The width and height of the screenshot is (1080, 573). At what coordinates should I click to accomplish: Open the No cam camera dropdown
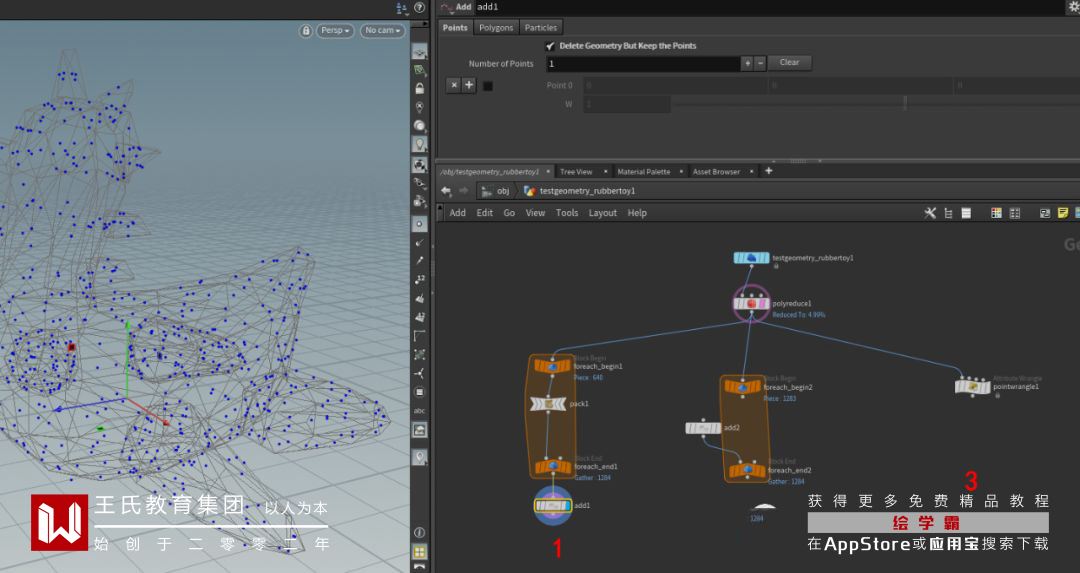pyautogui.click(x=383, y=31)
